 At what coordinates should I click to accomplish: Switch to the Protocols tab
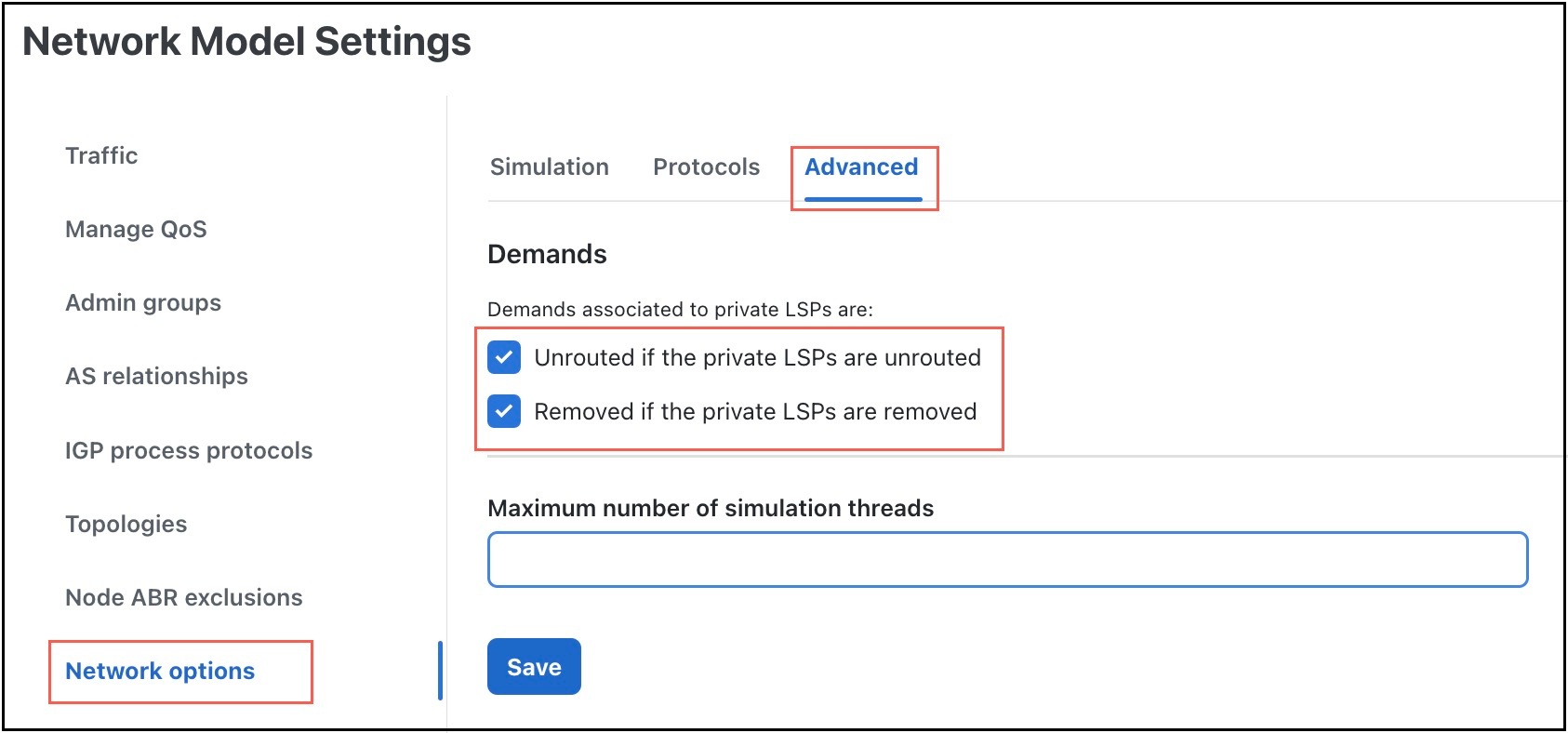pyautogui.click(x=706, y=167)
